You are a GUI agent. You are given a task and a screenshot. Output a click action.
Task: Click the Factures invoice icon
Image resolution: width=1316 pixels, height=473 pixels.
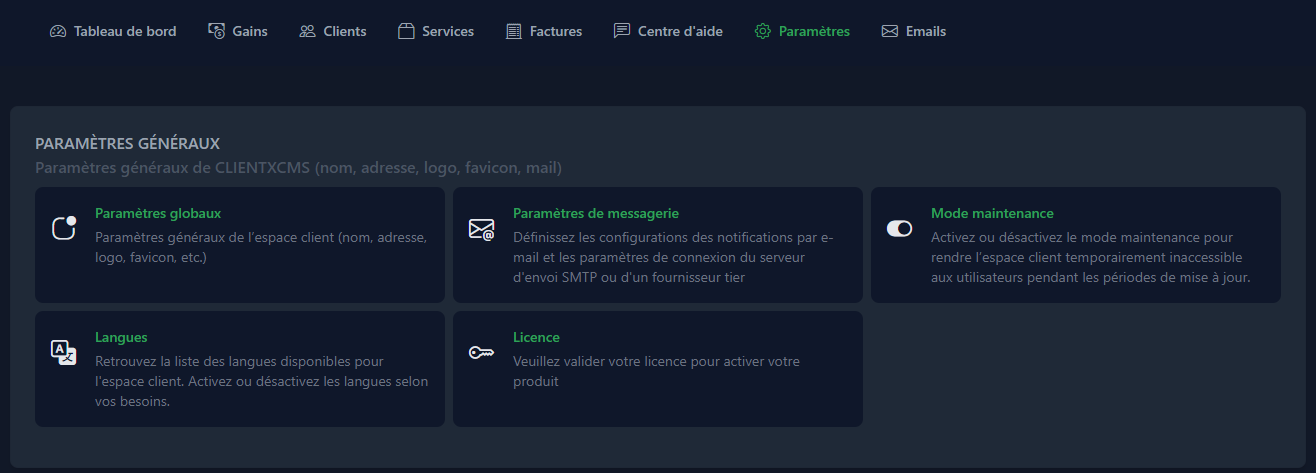click(x=514, y=31)
